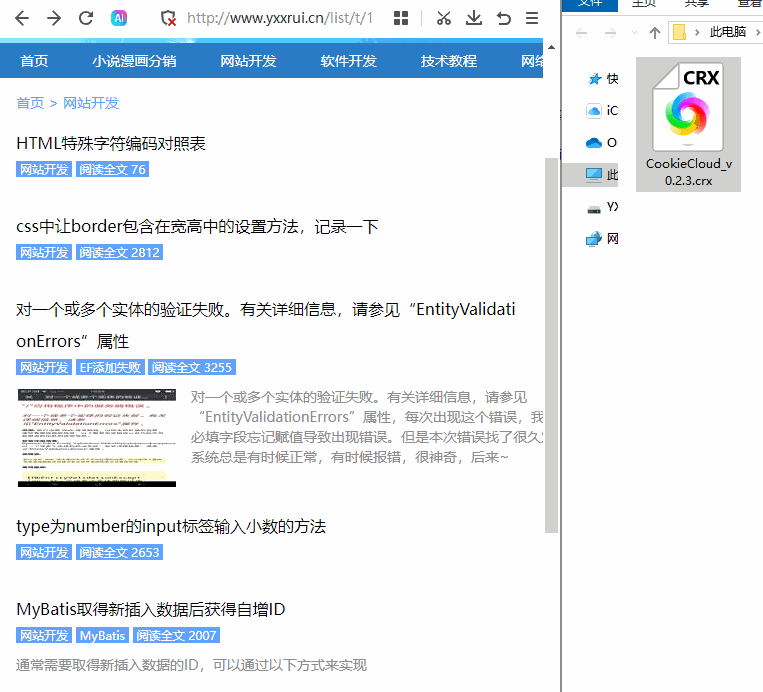Select the CookieCloud_v0.2.3.crx file

point(688,125)
